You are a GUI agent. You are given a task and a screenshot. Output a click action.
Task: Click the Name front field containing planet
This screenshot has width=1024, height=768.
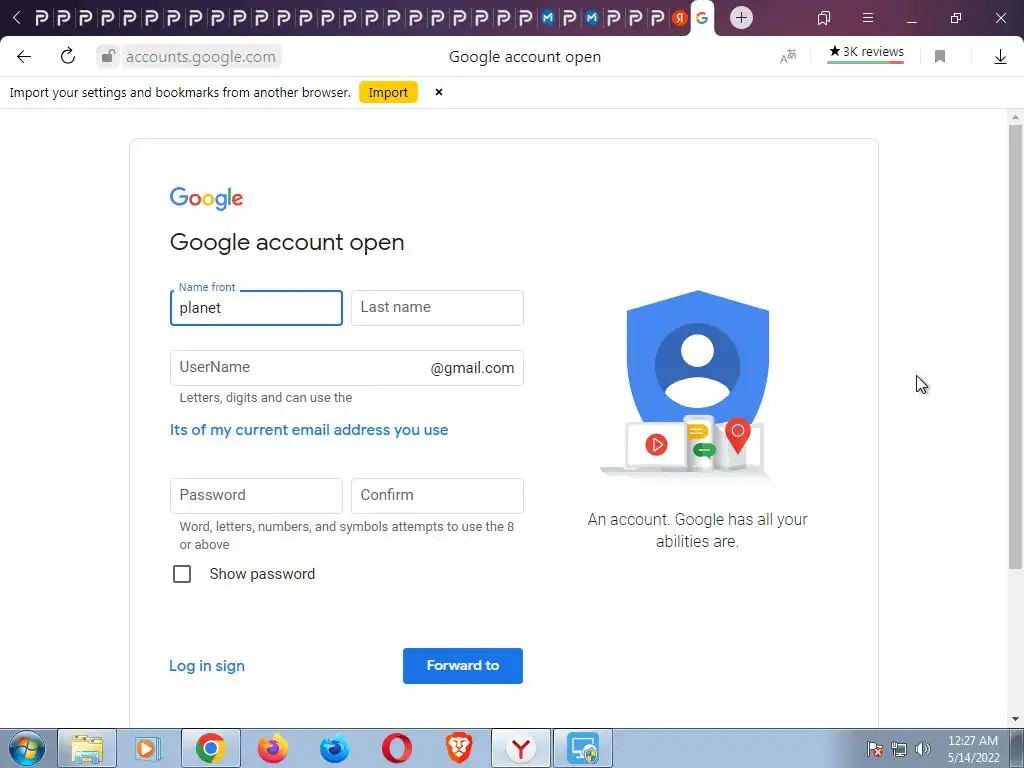point(256,308)
